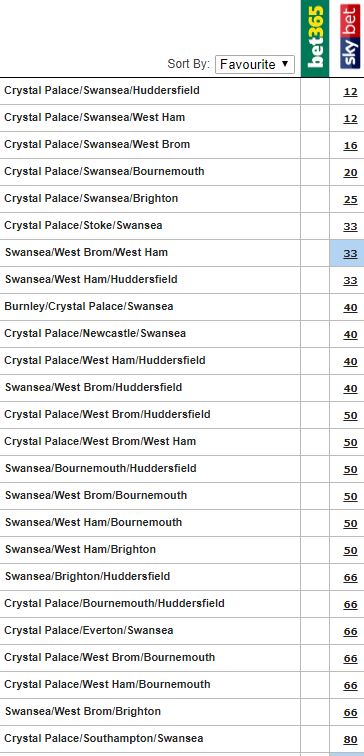Pick odds 25 for Crystal Palace/Swansea/Brighton
This screenshot has width=364, height=756.
click(x=350, y=200)
